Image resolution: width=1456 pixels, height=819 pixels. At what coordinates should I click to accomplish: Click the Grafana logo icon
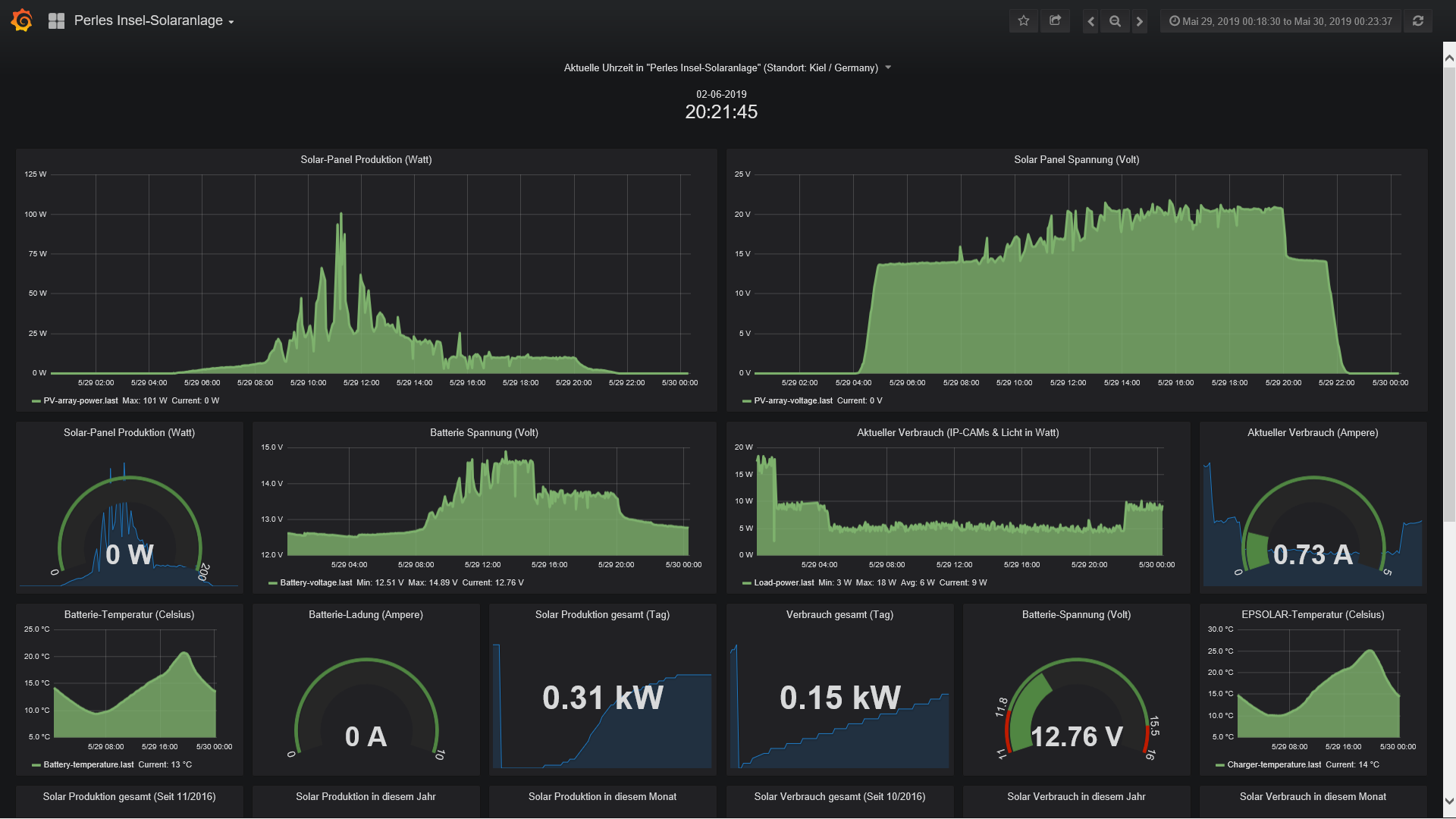pos(22,20)
